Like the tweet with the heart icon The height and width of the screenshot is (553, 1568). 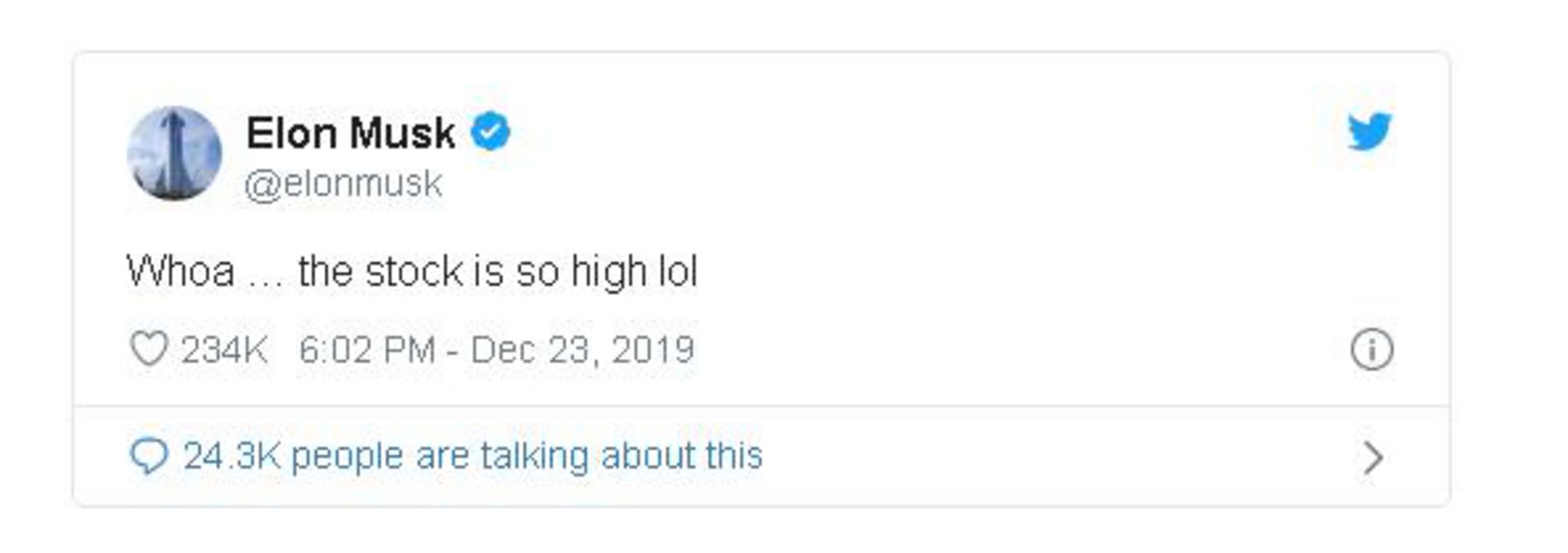coord(149,350)
